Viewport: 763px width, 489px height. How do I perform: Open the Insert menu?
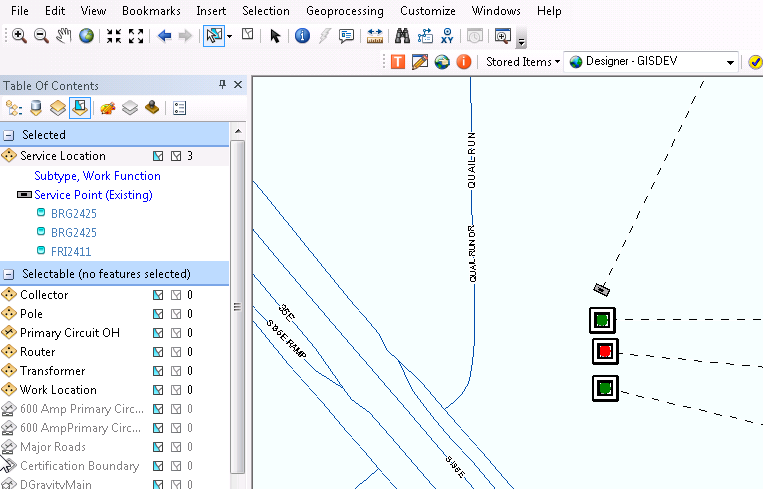click(x=211, y=11)
